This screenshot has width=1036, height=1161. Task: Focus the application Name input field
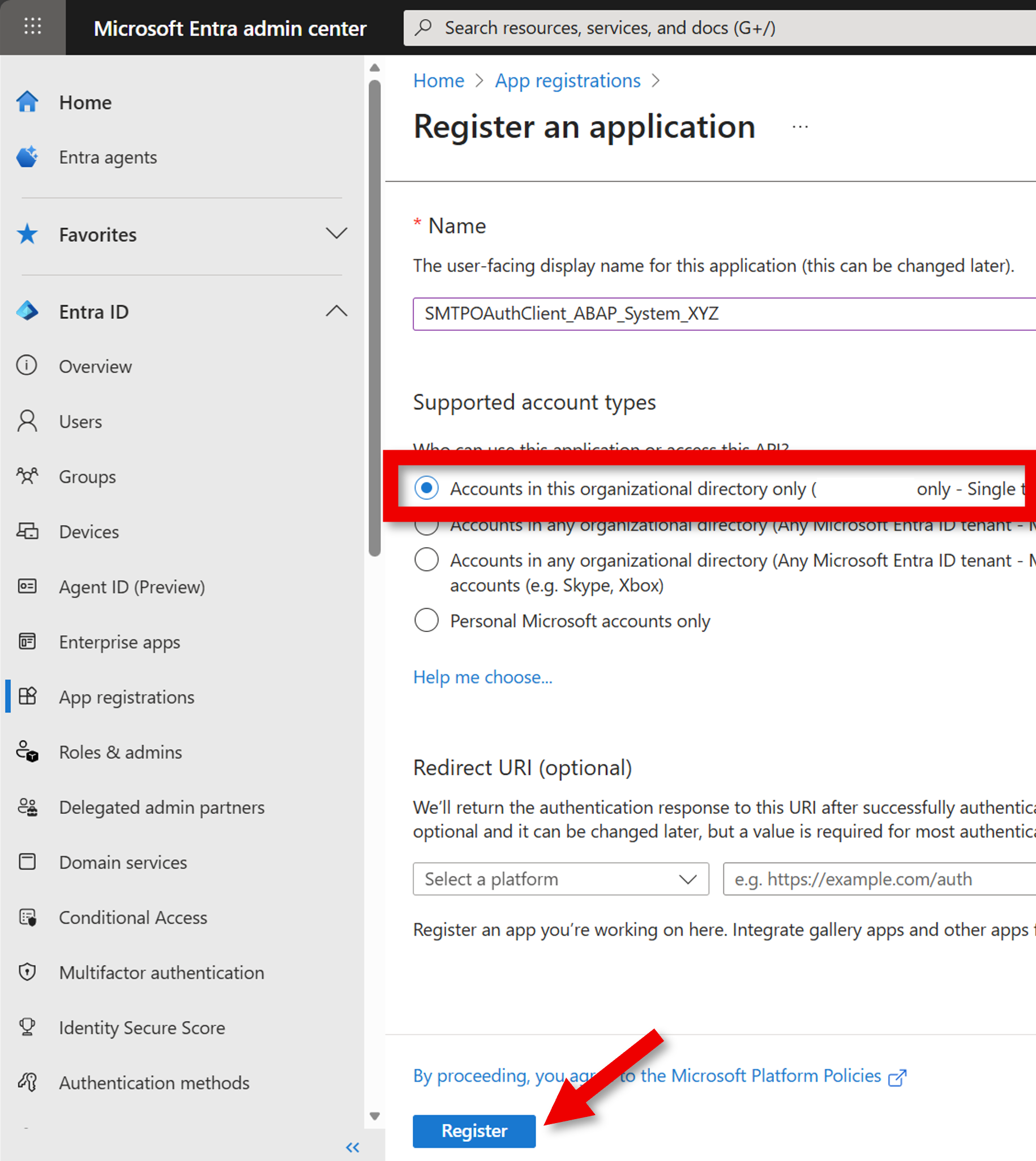tap(724, 313)
